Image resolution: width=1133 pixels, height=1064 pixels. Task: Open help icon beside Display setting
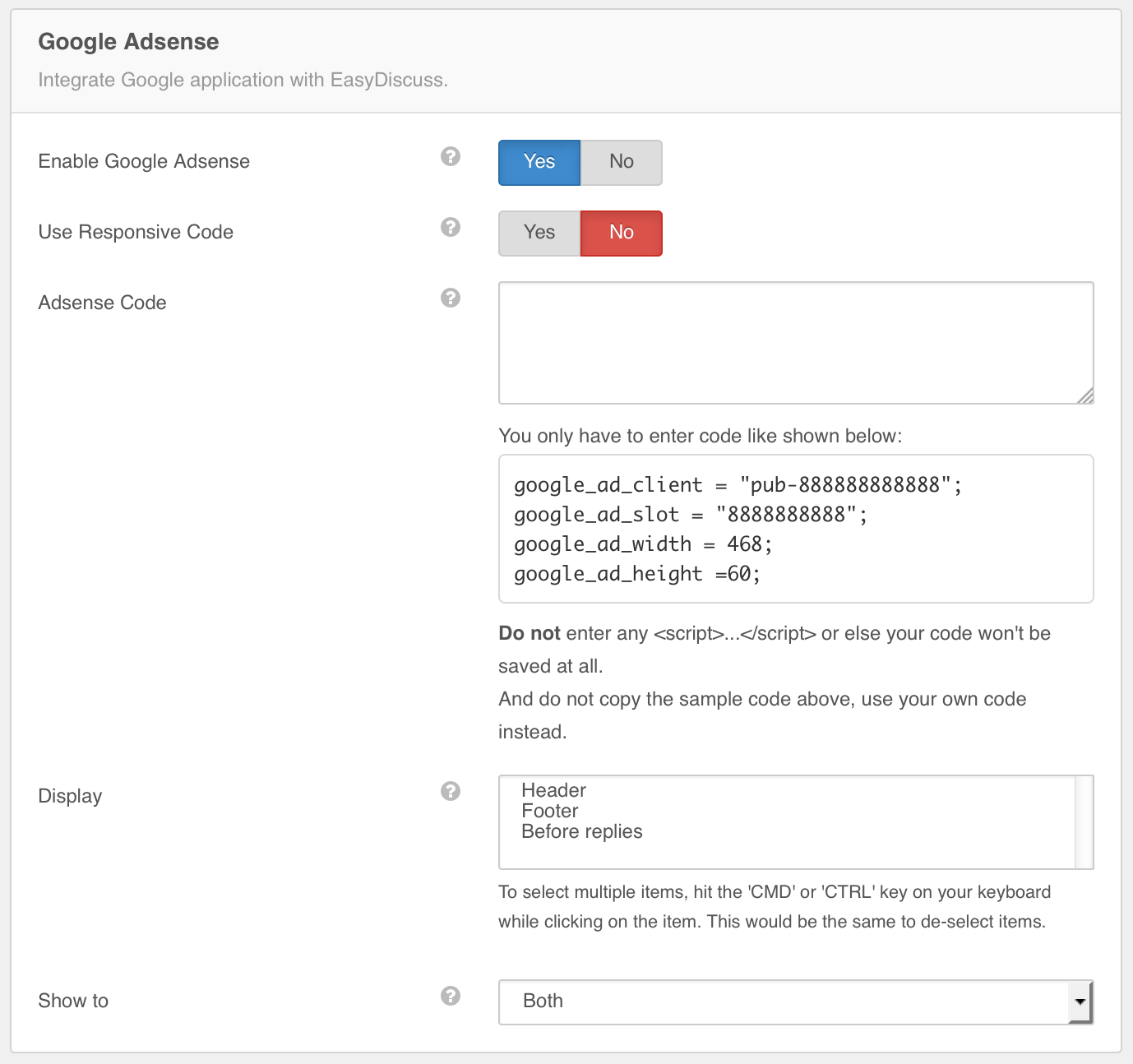(451, 791)
